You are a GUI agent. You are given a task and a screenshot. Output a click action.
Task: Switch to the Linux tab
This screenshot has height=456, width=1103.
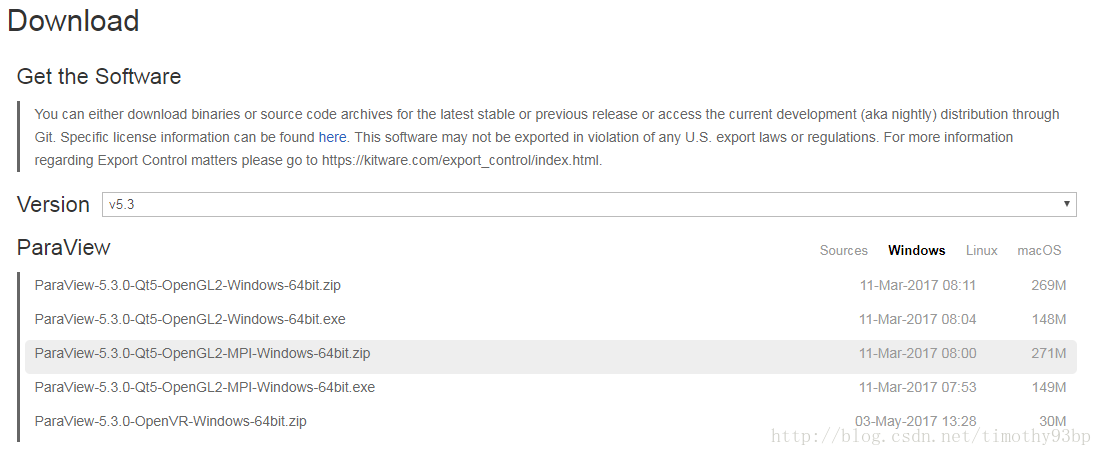coord(981,250)
